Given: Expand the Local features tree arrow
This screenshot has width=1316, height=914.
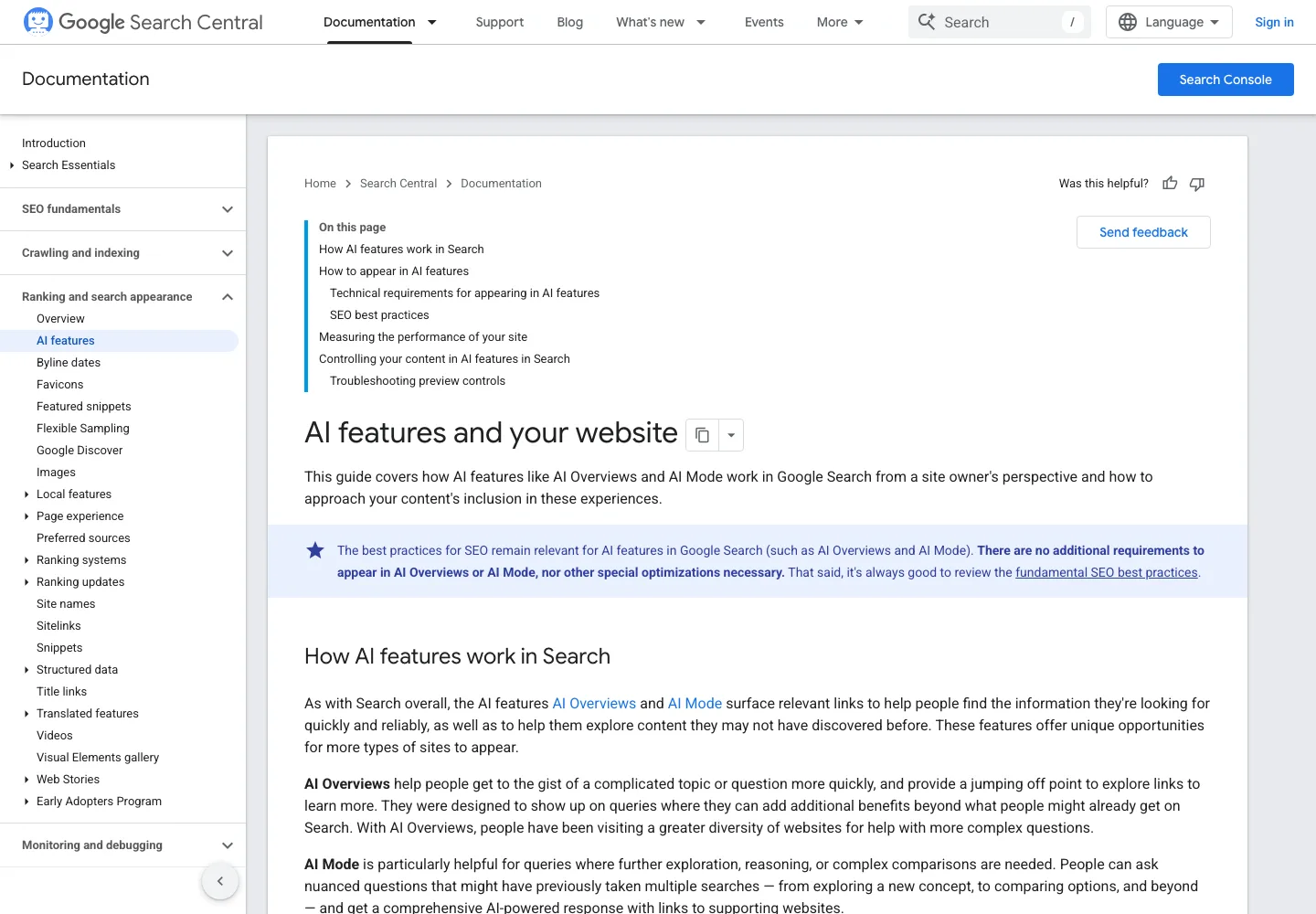Looking at the screenshot, I should 27,494.
